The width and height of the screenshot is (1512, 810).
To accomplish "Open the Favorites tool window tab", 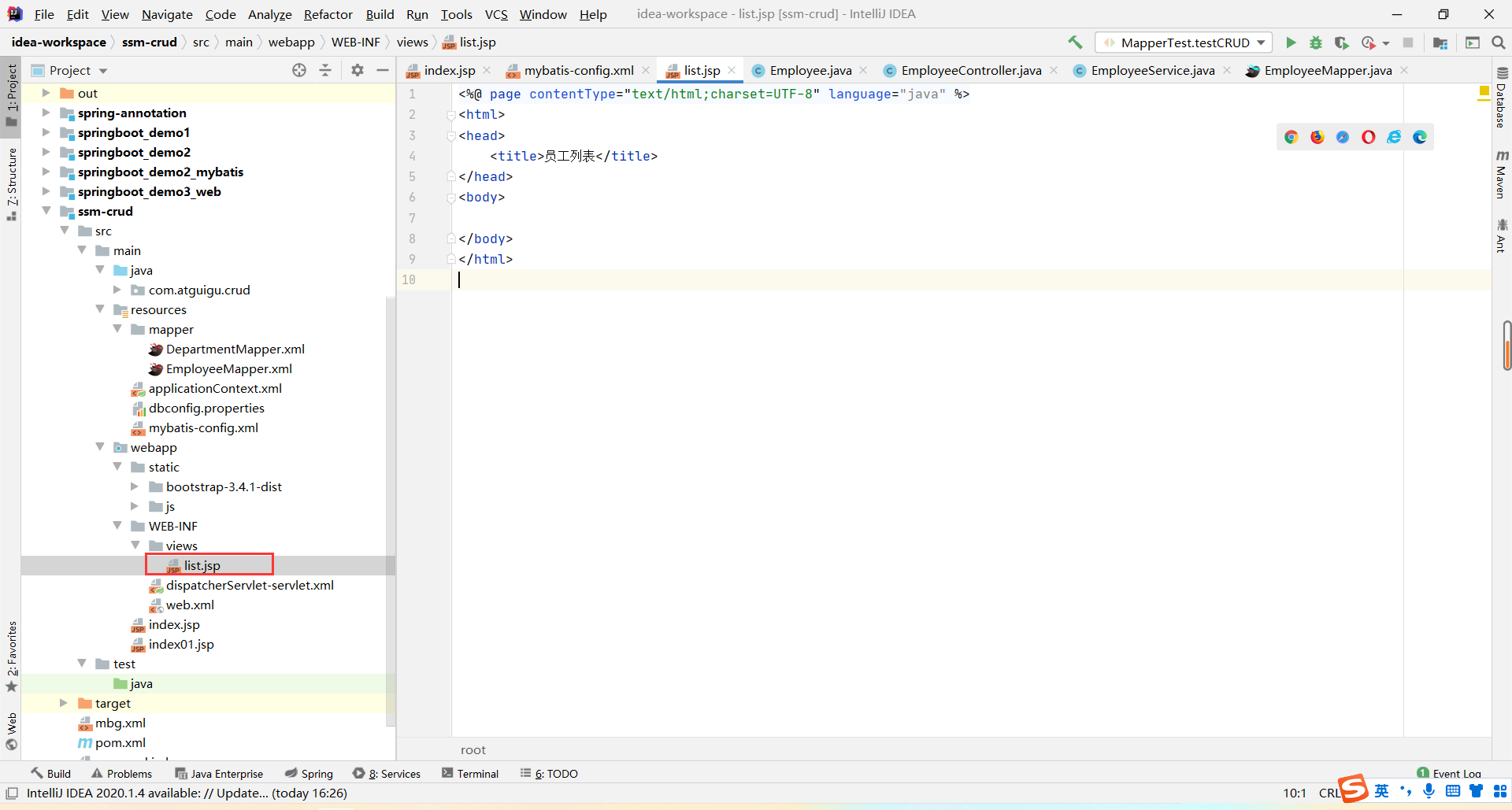I will 11,657.
